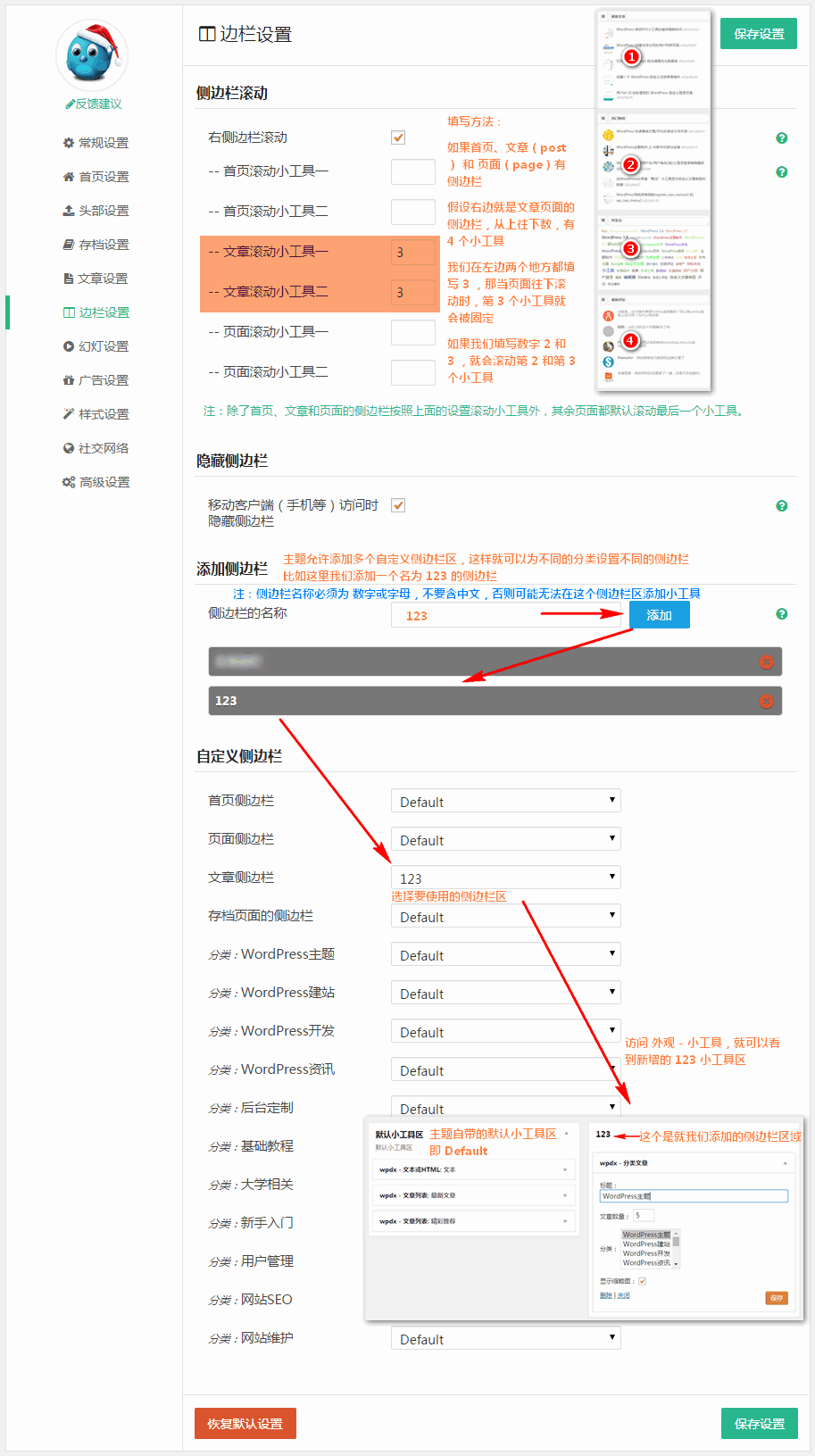815x1456 pixels.
Task: Click the 首页滚动小工具一 input field
Action: pyautogui.click(x=413, y=171)
